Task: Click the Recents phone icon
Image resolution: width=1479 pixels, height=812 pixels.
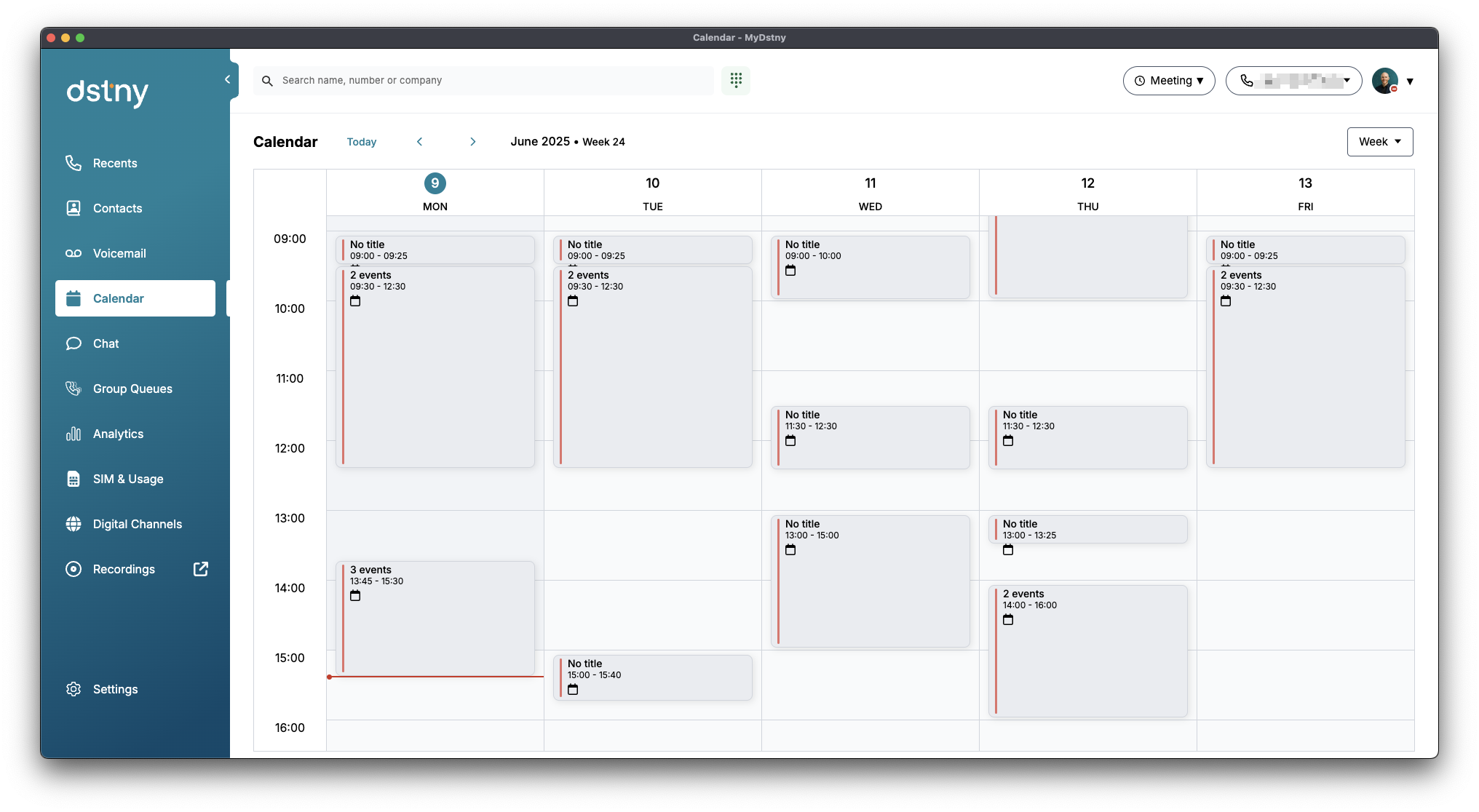Action: pyautogui.click(x=74, y=163)
